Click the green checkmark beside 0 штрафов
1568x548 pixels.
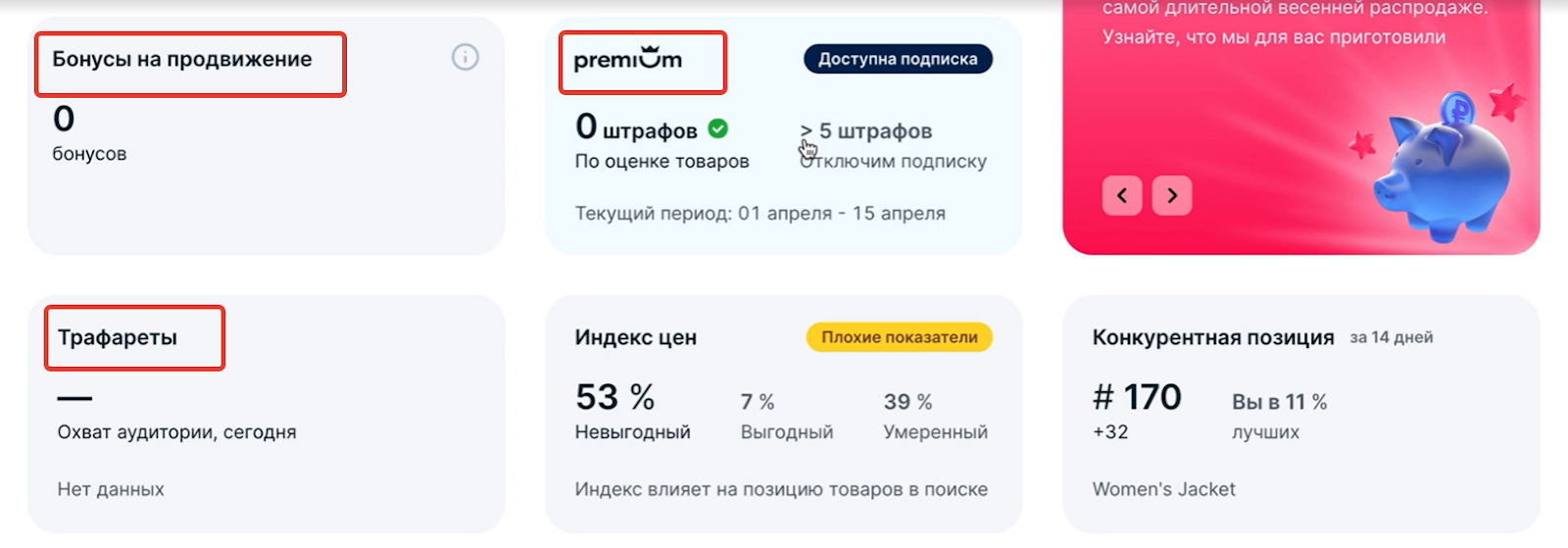coord(718,128)
